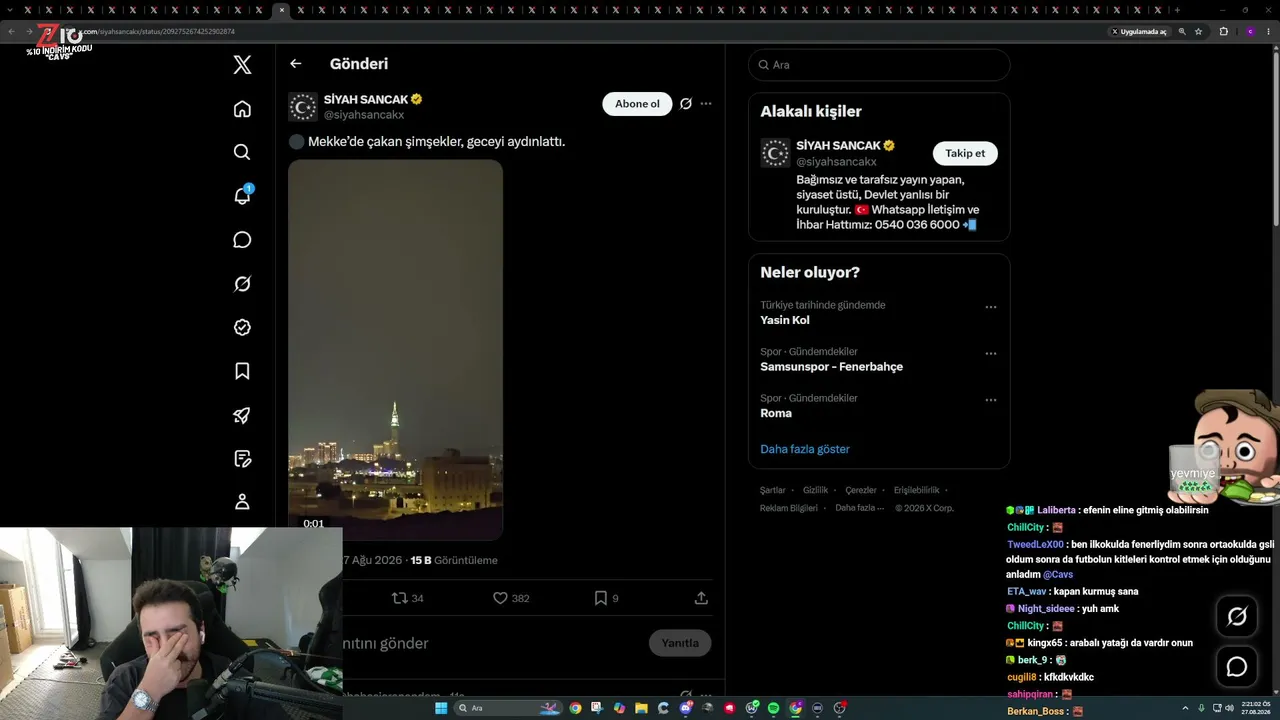Open Gizlilik footer link

pos(815,490)
